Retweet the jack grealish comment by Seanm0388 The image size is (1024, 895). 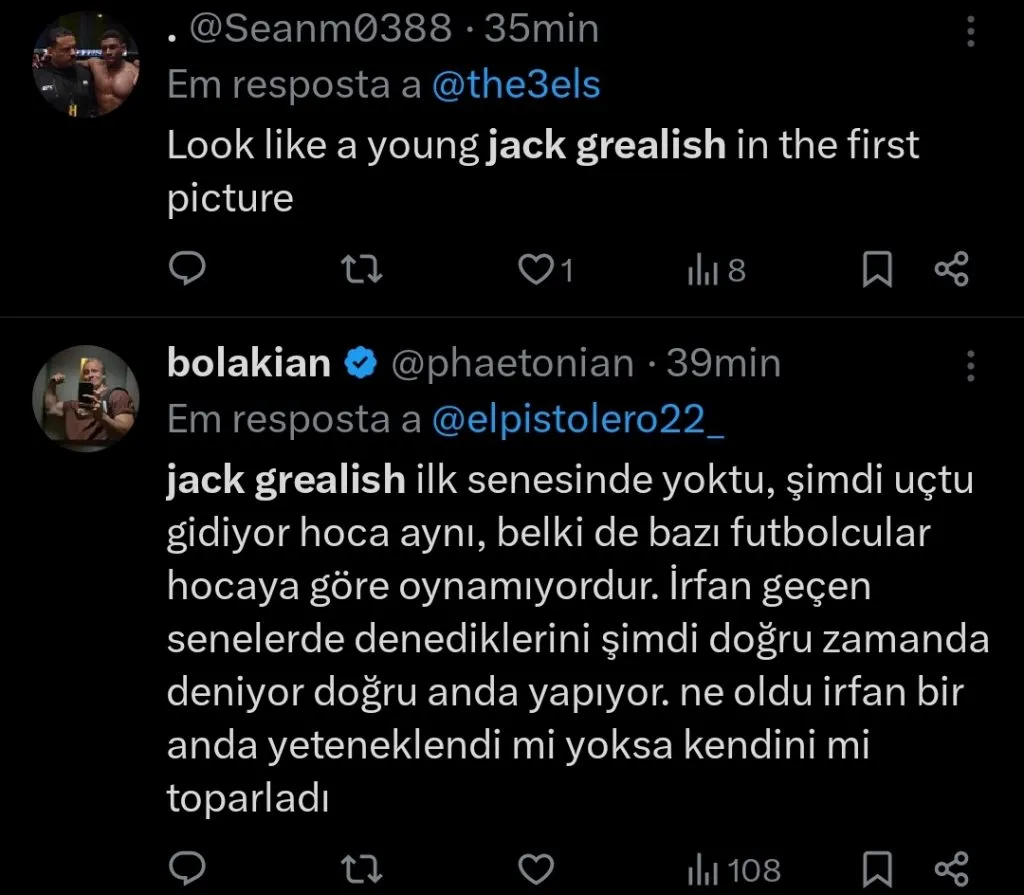(x=360, y=268)
